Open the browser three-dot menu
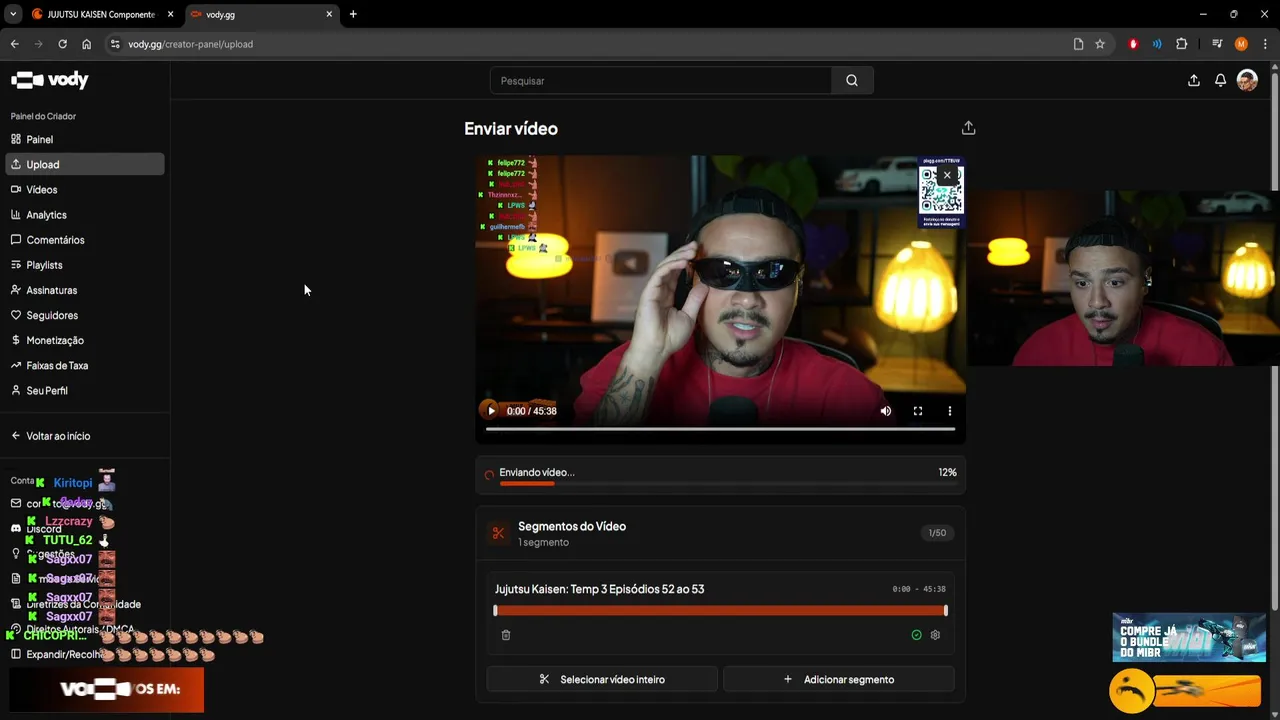Screen dimensions: 1280x720 point(1265,44)
